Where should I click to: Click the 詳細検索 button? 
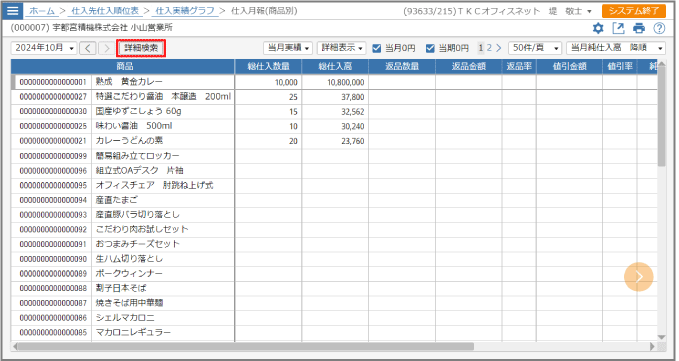pyautogui.click(x=141, y=48)
